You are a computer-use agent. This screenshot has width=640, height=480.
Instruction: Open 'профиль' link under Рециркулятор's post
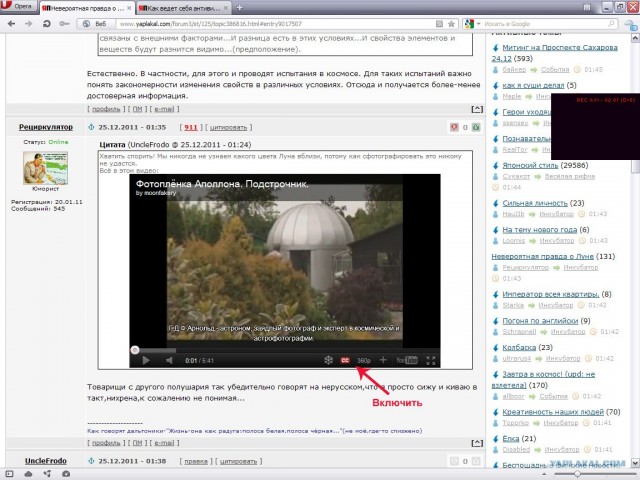coord(106,443)
